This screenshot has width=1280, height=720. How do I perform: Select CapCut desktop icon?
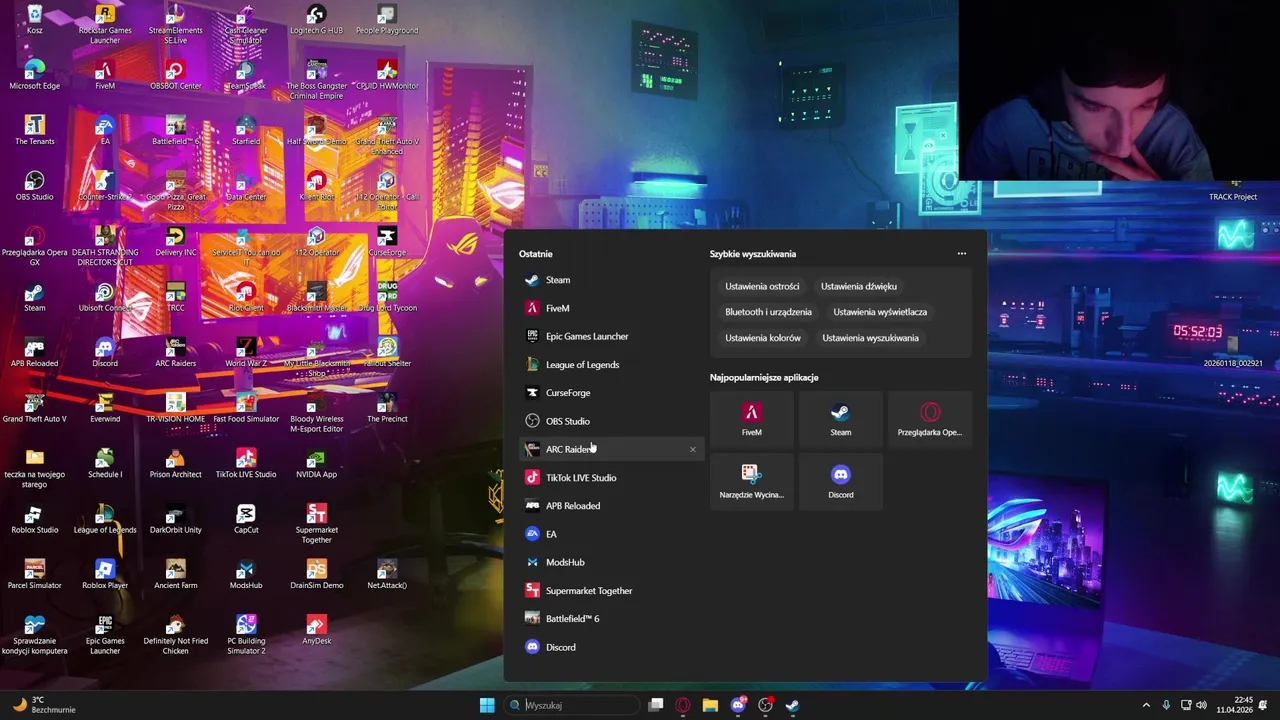(x=246, y=518)
